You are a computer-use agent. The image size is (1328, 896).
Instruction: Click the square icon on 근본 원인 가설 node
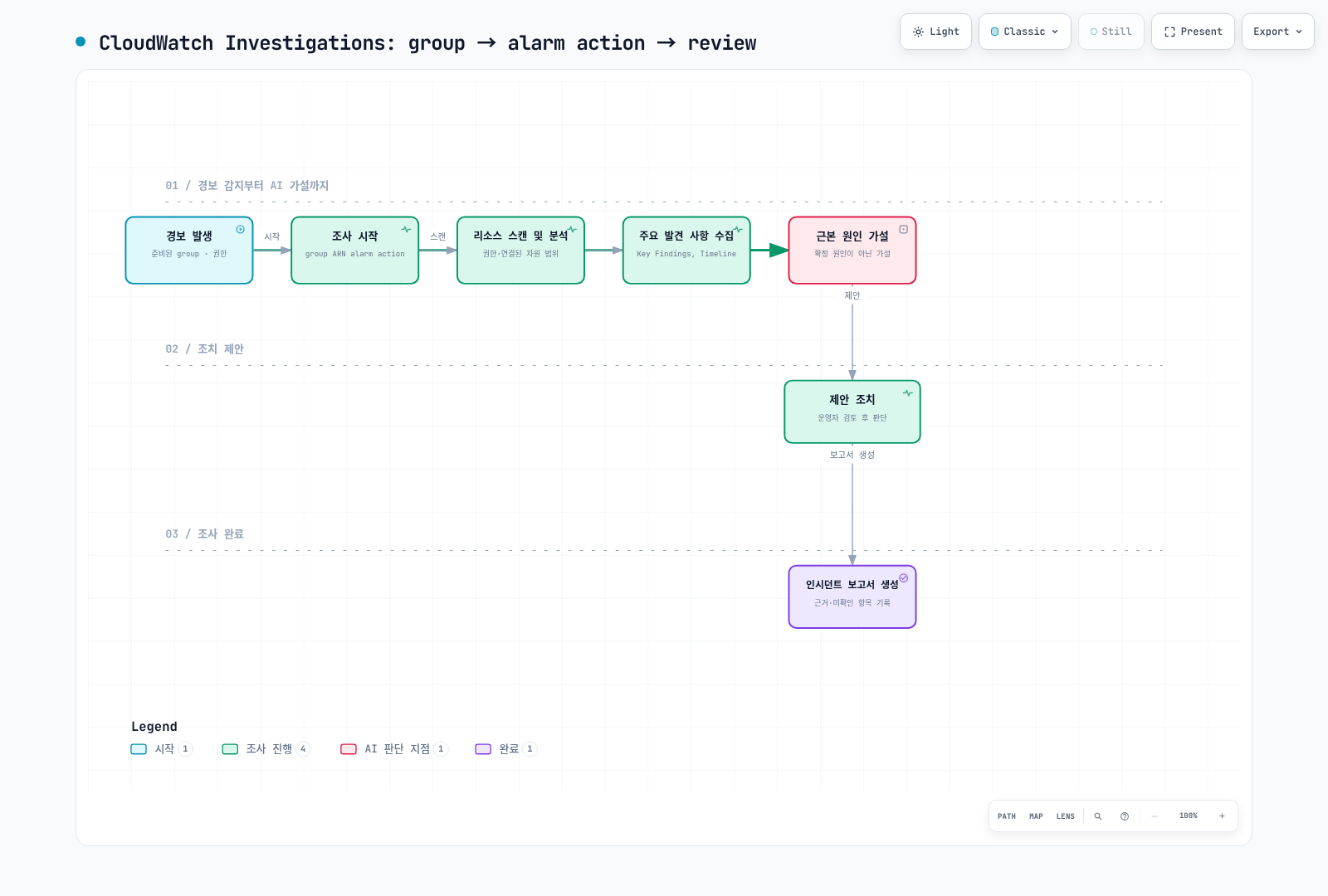(904, 229)
